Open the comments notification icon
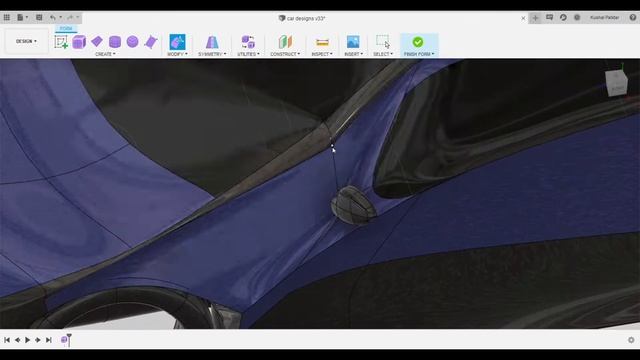Viewport: 640px width, 360px height. tap(549, 18)
